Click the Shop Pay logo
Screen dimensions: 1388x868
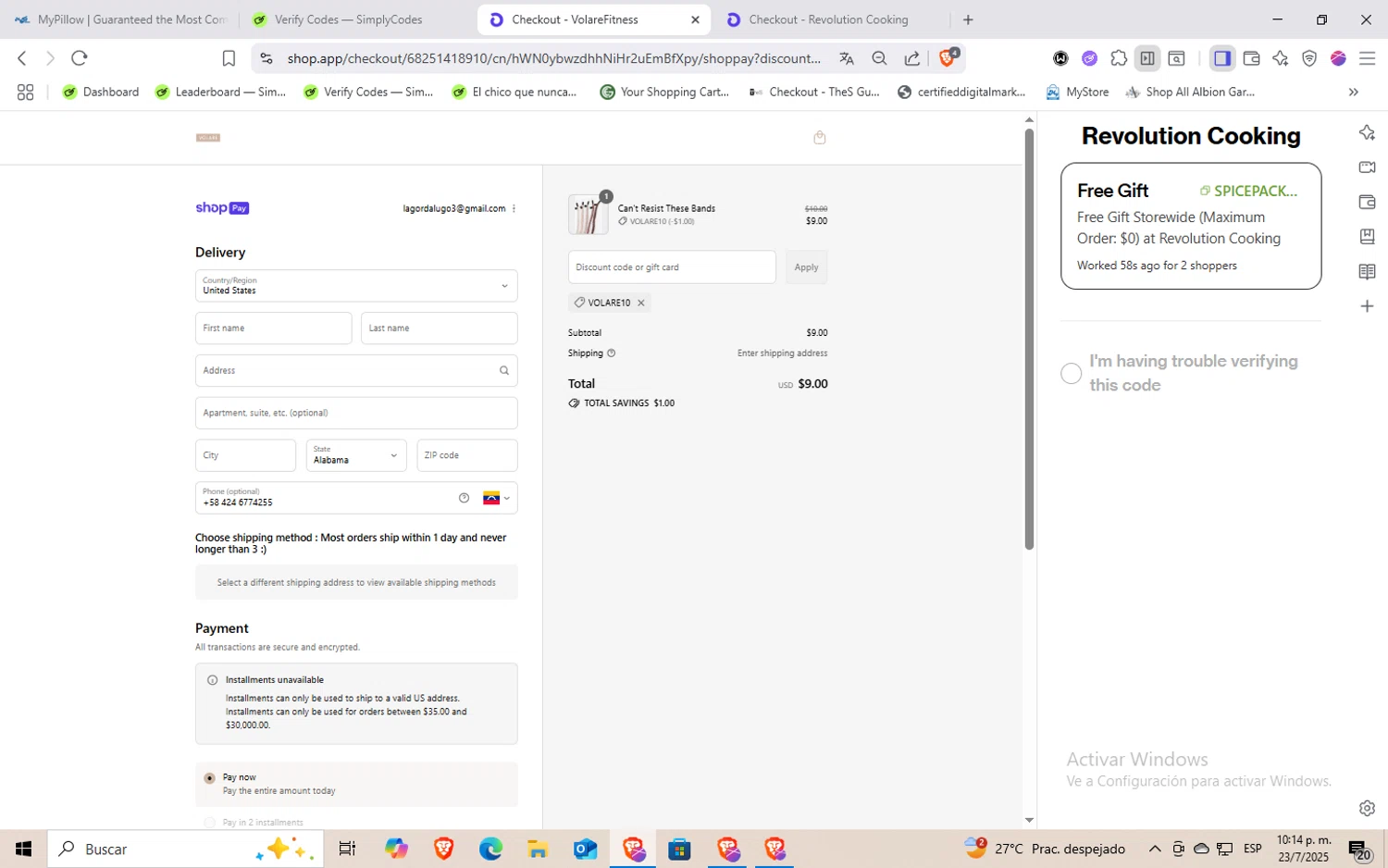pos(222,208)
